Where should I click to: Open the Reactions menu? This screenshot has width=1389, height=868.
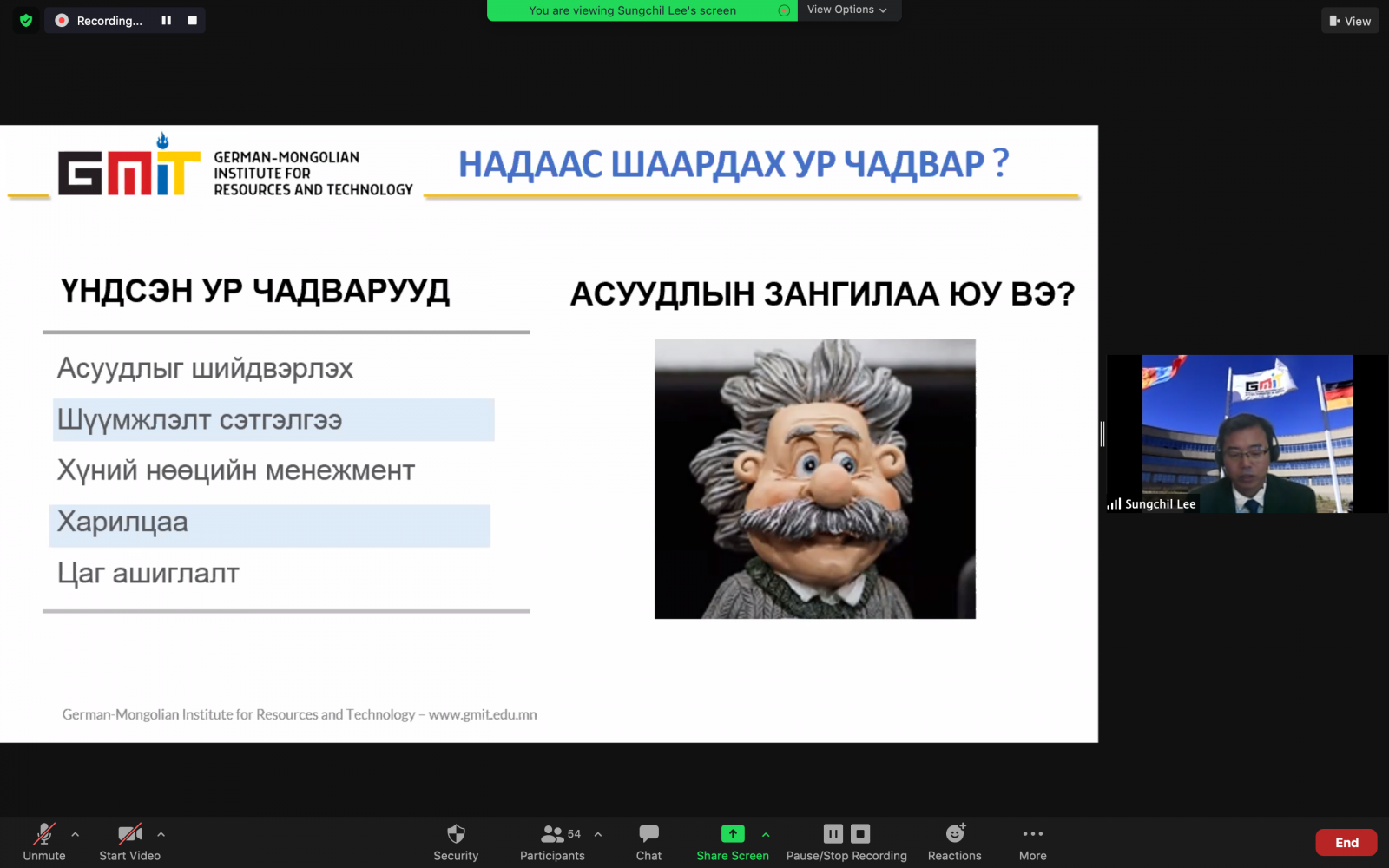point(955,842)
